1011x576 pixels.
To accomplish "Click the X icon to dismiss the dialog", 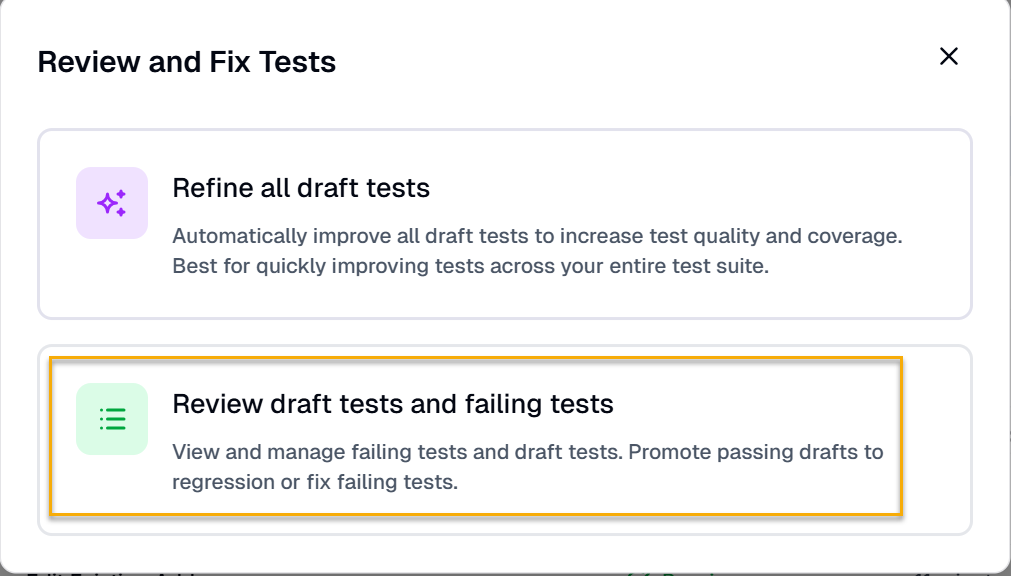I will tap(948, 57).
